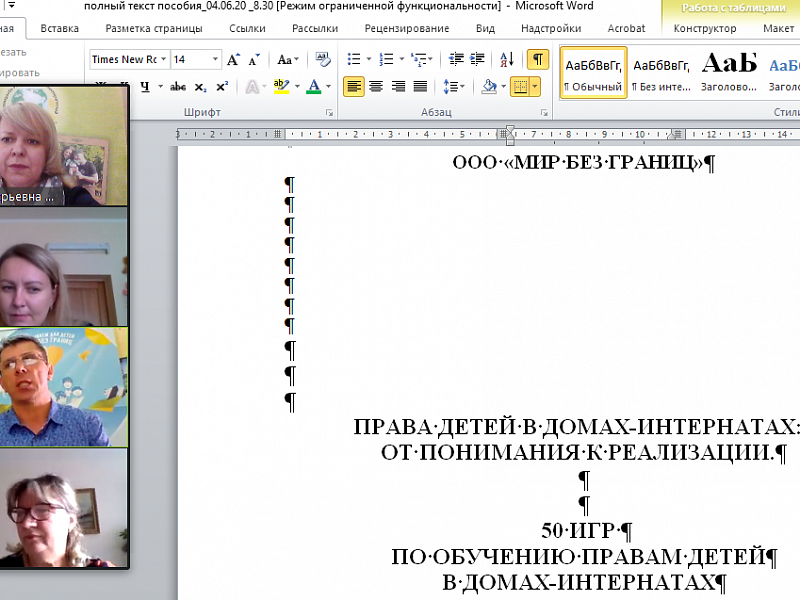Apply superscript formatting
Image resolution: width=800 pixels, height=600 pixels.
pos(222,87)
